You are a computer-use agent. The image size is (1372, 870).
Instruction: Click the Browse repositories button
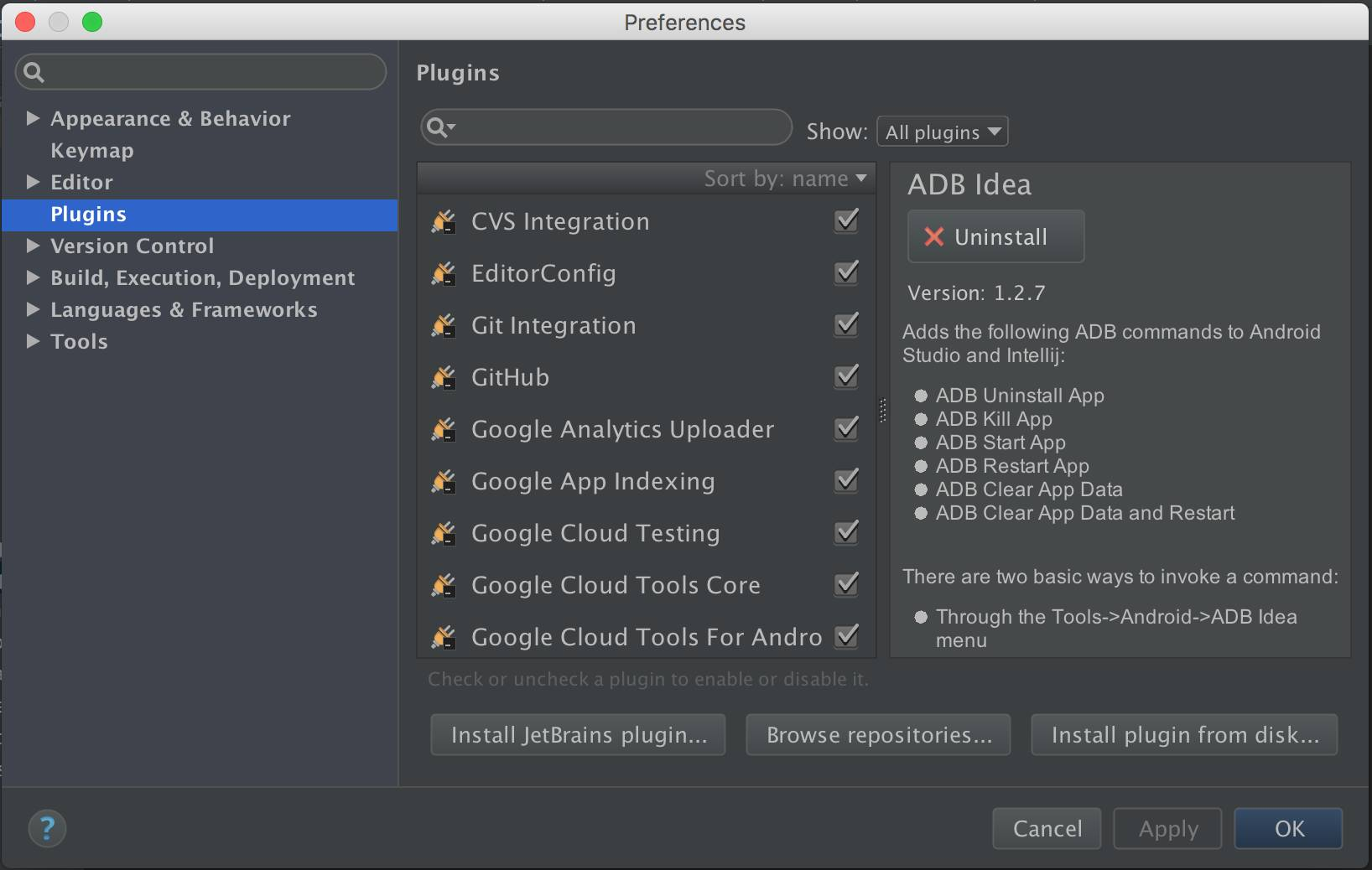(878, 735)
